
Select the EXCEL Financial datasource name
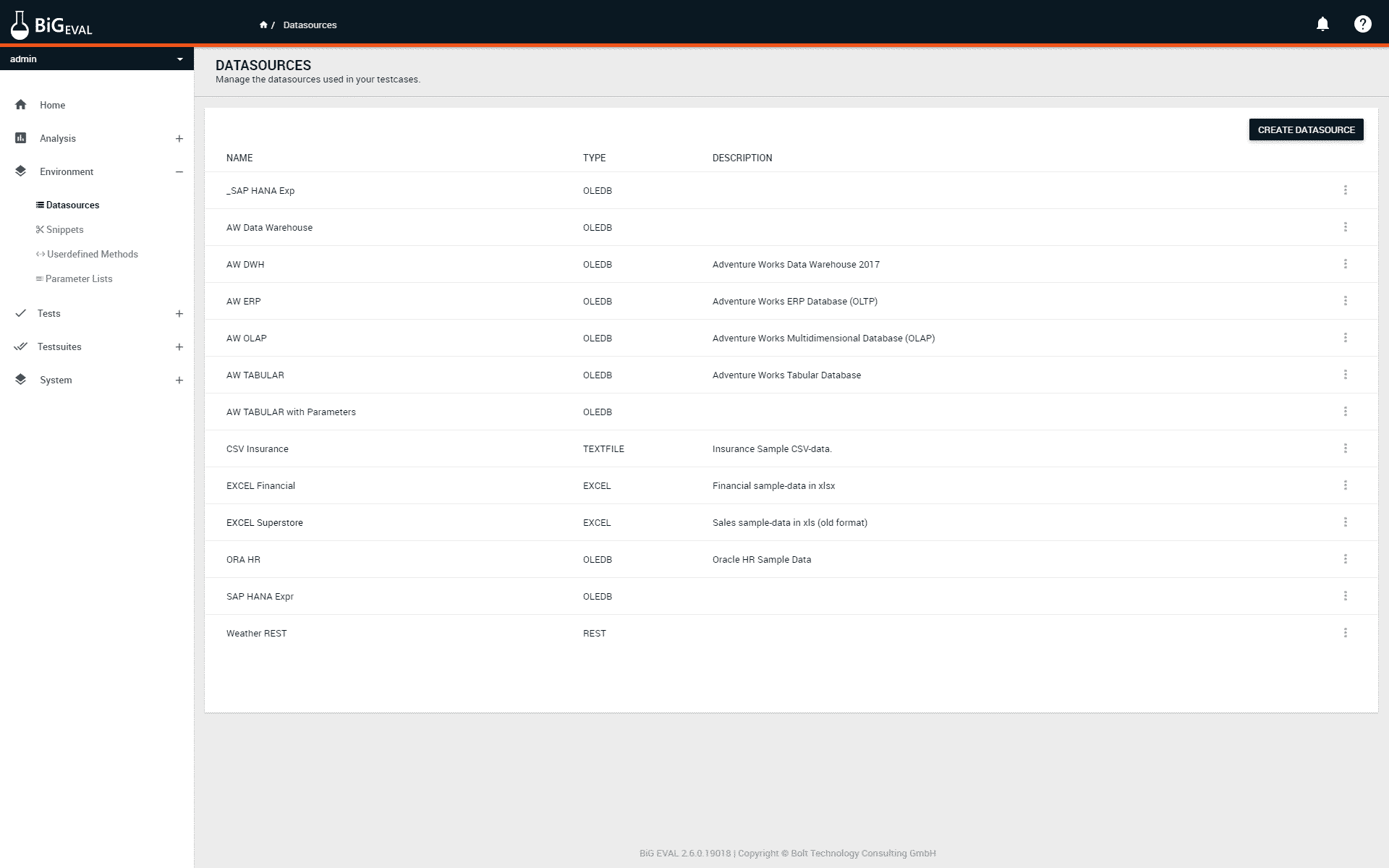pos(260,485)
